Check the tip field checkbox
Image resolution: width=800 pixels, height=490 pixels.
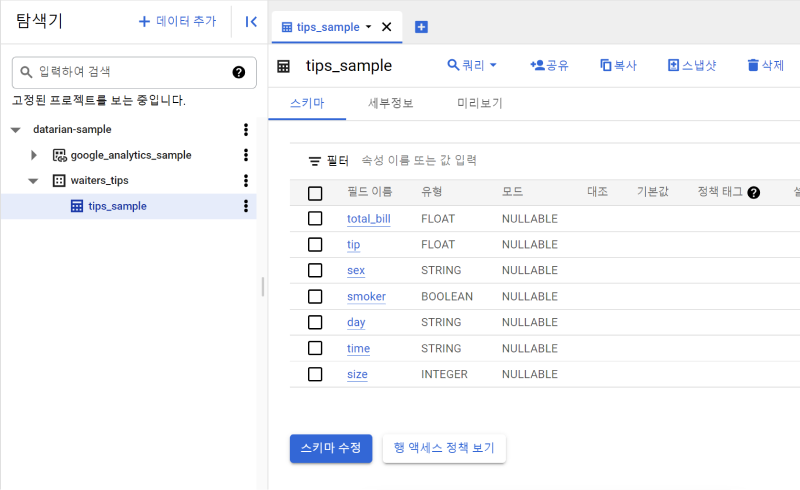[315, 244]
